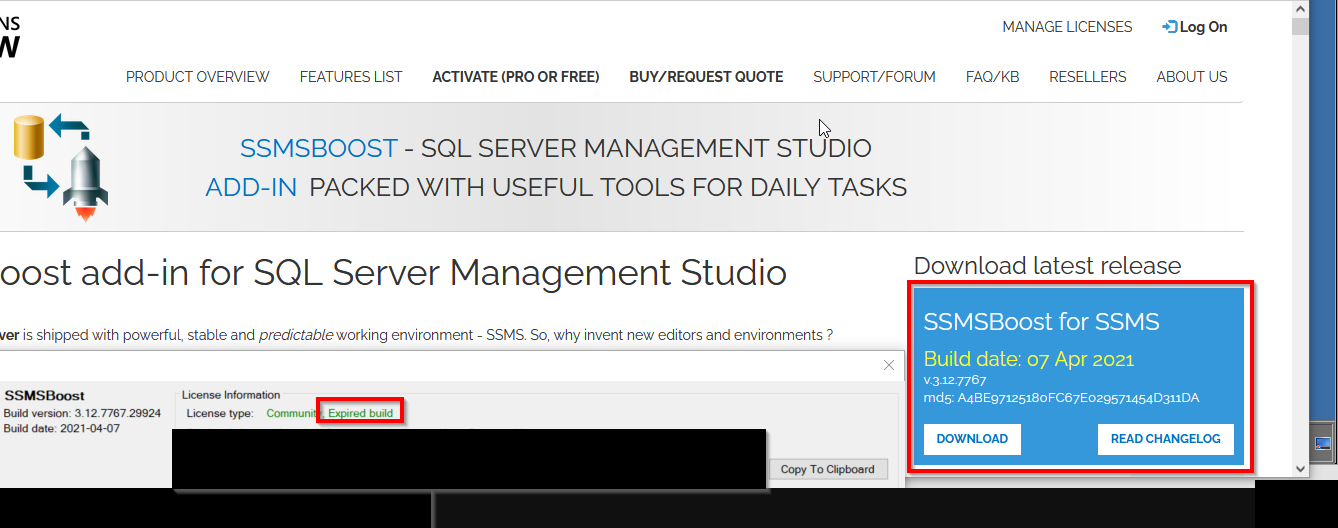The width and height of the screenshot is (1338, 528).
Task: Go to the About Us page
Action: click(x=1192, y=77)
